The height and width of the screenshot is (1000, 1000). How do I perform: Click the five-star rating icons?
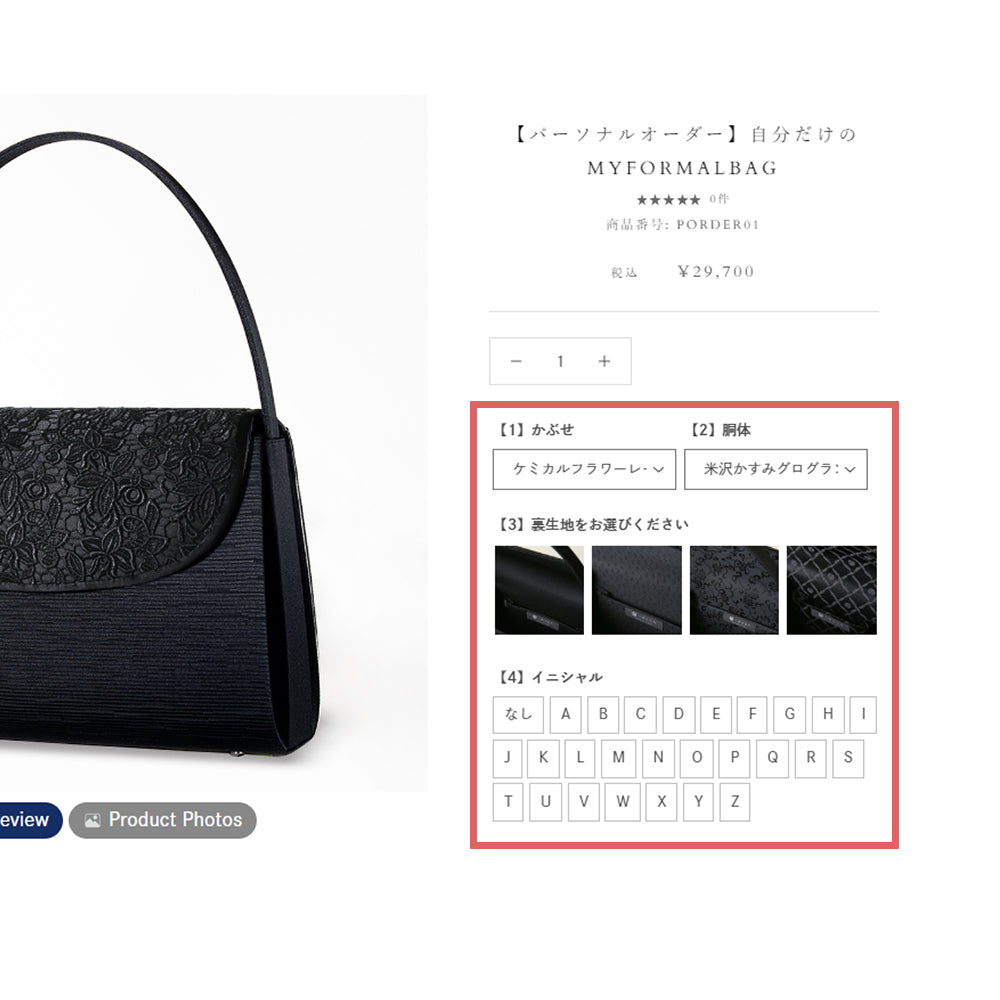pyautogui.click(x=668, y=200)
